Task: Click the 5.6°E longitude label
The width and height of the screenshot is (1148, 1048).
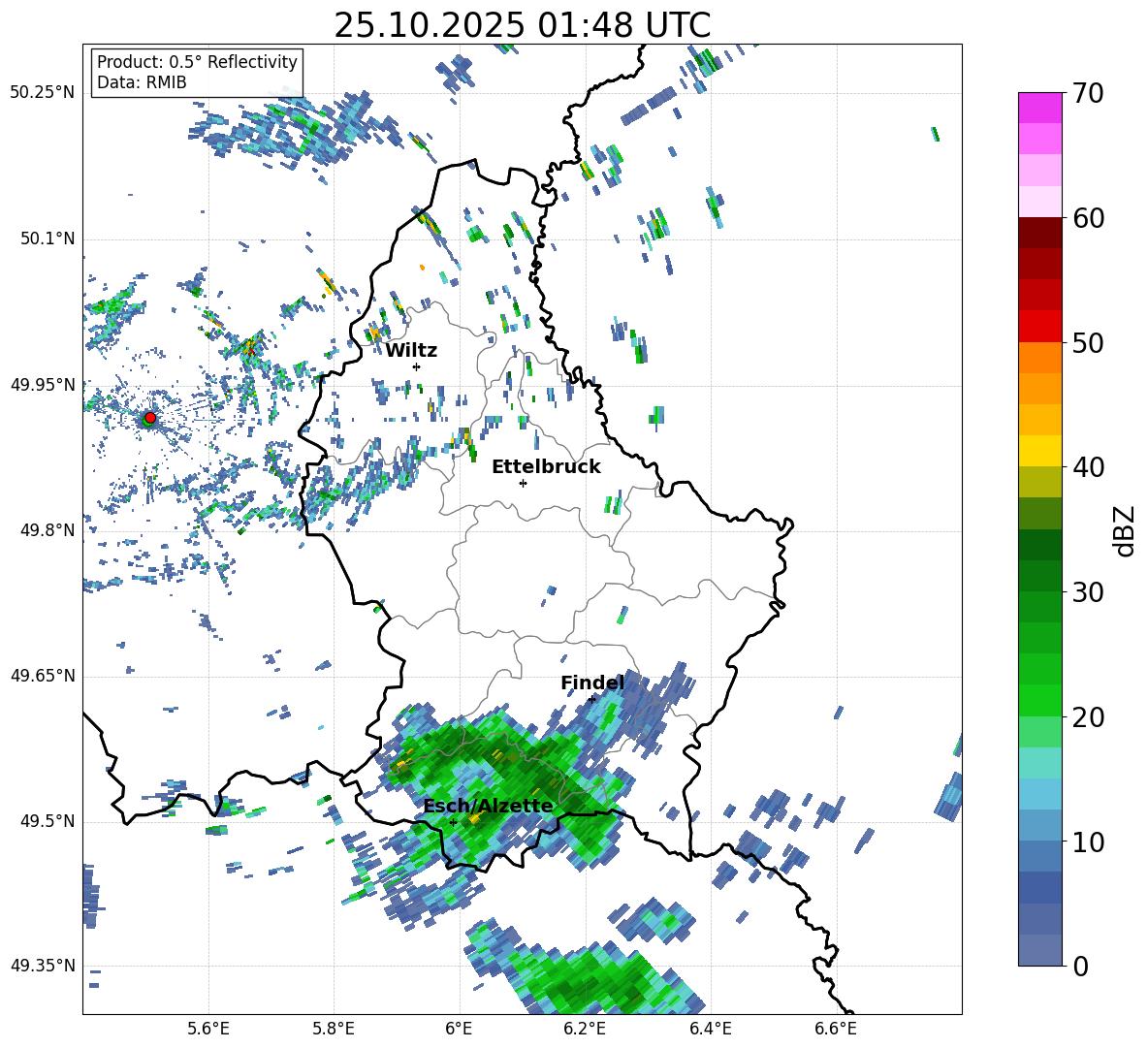Action: click(x=208, y=1029)
